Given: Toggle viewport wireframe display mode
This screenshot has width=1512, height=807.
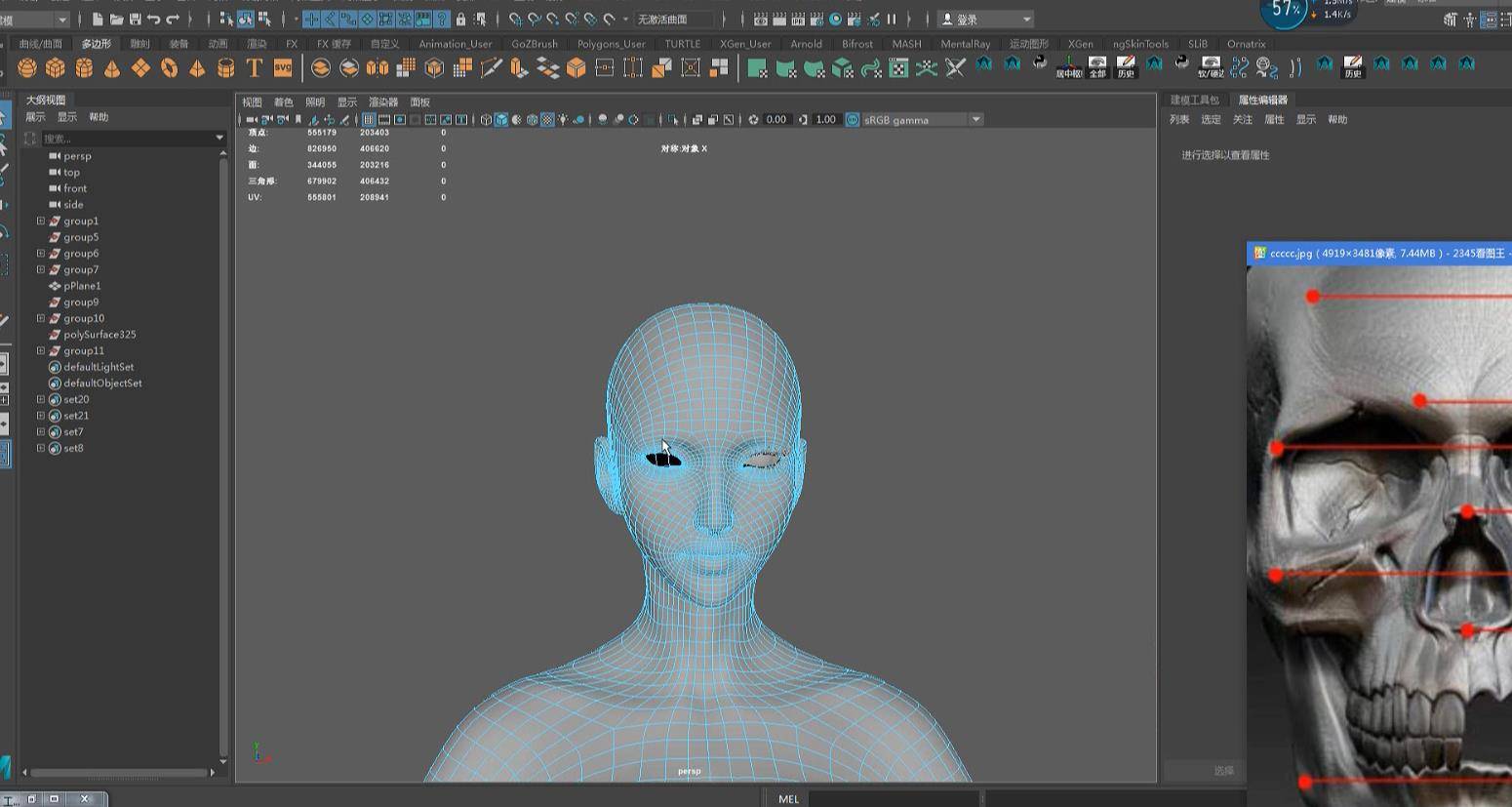Looking at the screenshot, I should coord(486,119).
